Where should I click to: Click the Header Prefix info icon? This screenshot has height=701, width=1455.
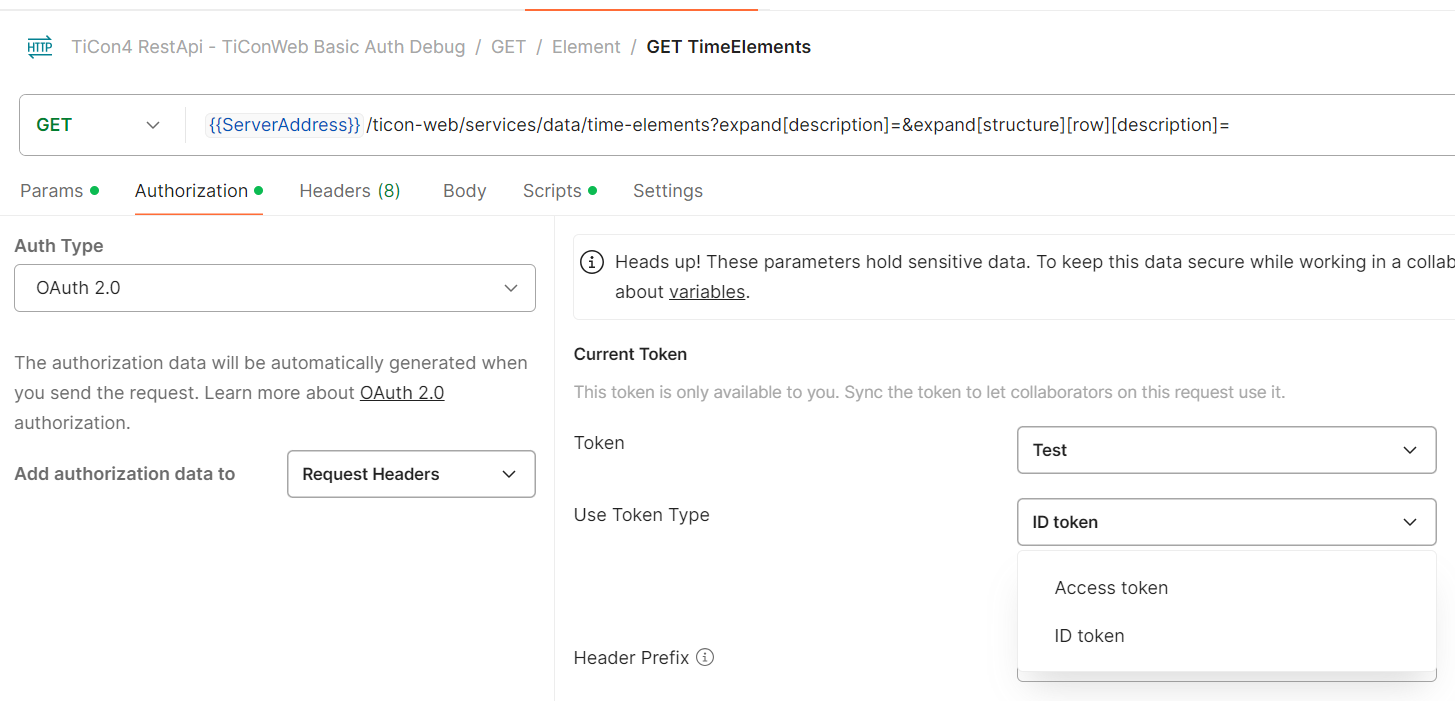(705, 657)
